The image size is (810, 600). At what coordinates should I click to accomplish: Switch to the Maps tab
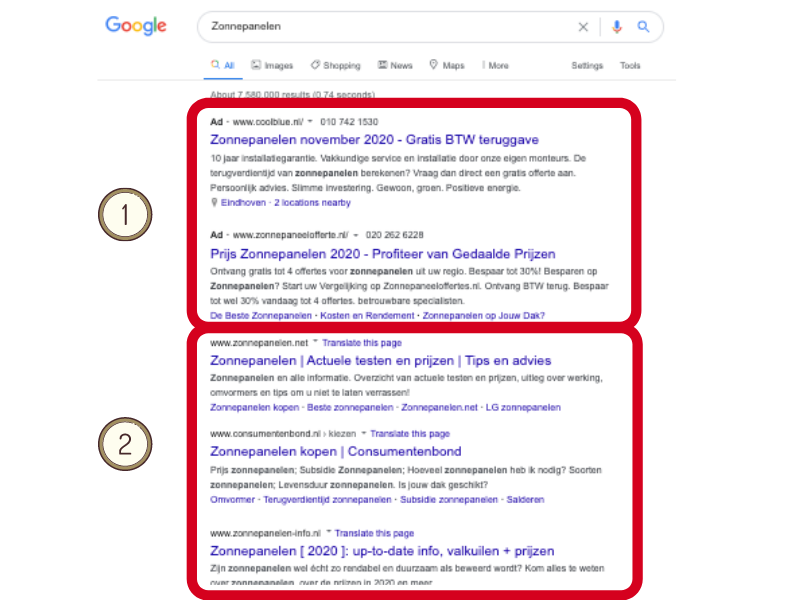447,66
